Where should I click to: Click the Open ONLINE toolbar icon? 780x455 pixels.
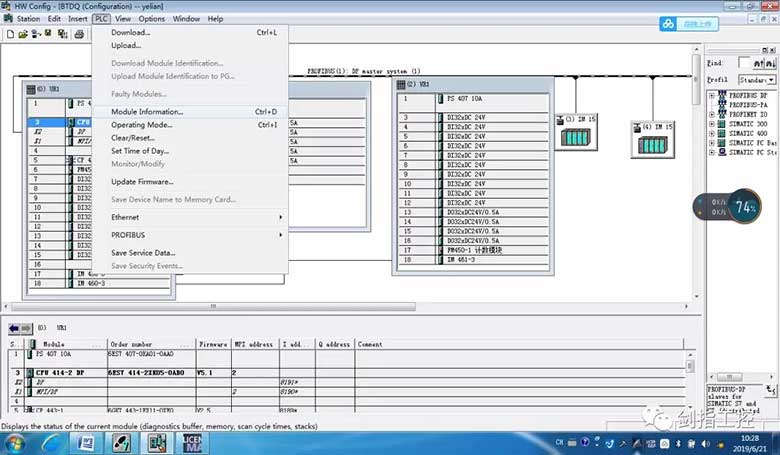[x=36, y=34]
